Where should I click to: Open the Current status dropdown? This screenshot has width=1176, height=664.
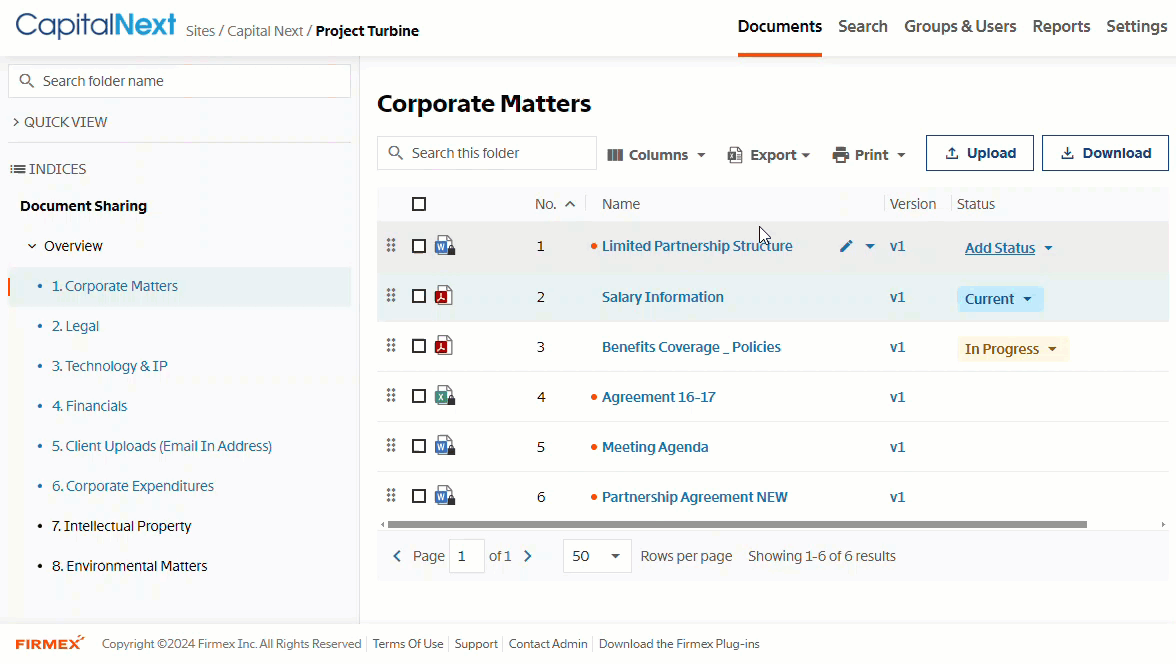pos(1000,299)
